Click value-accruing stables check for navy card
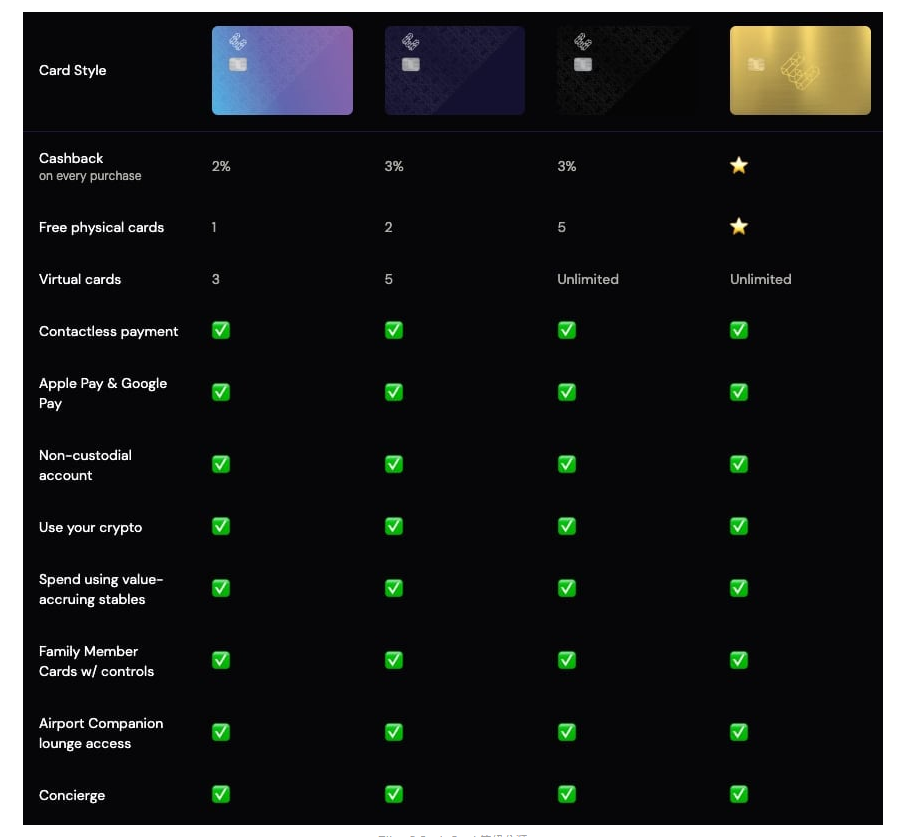Image resolution: width=897 pixels, height=837 pixels. pos(394,588)
